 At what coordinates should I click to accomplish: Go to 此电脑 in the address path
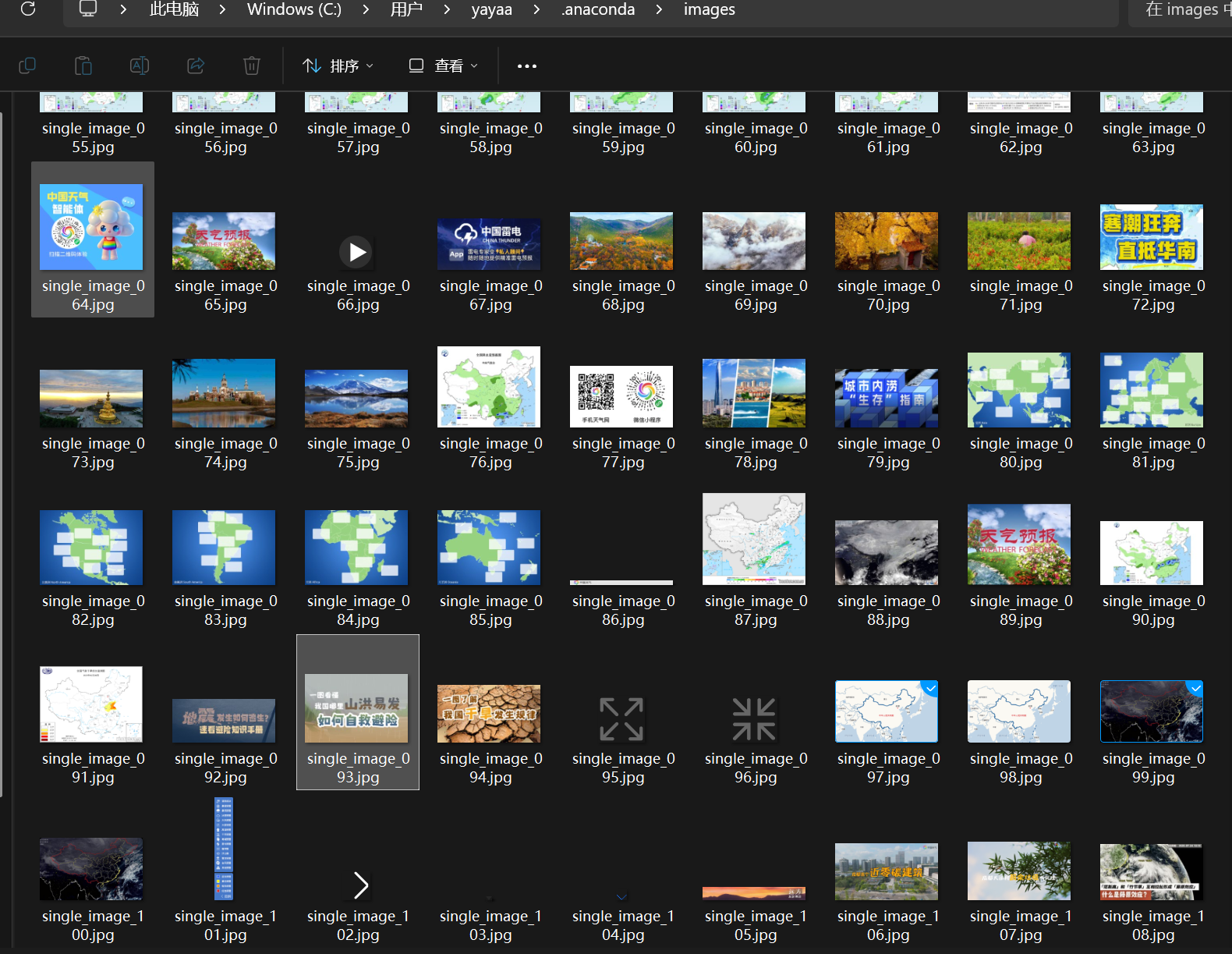(174, 9)
